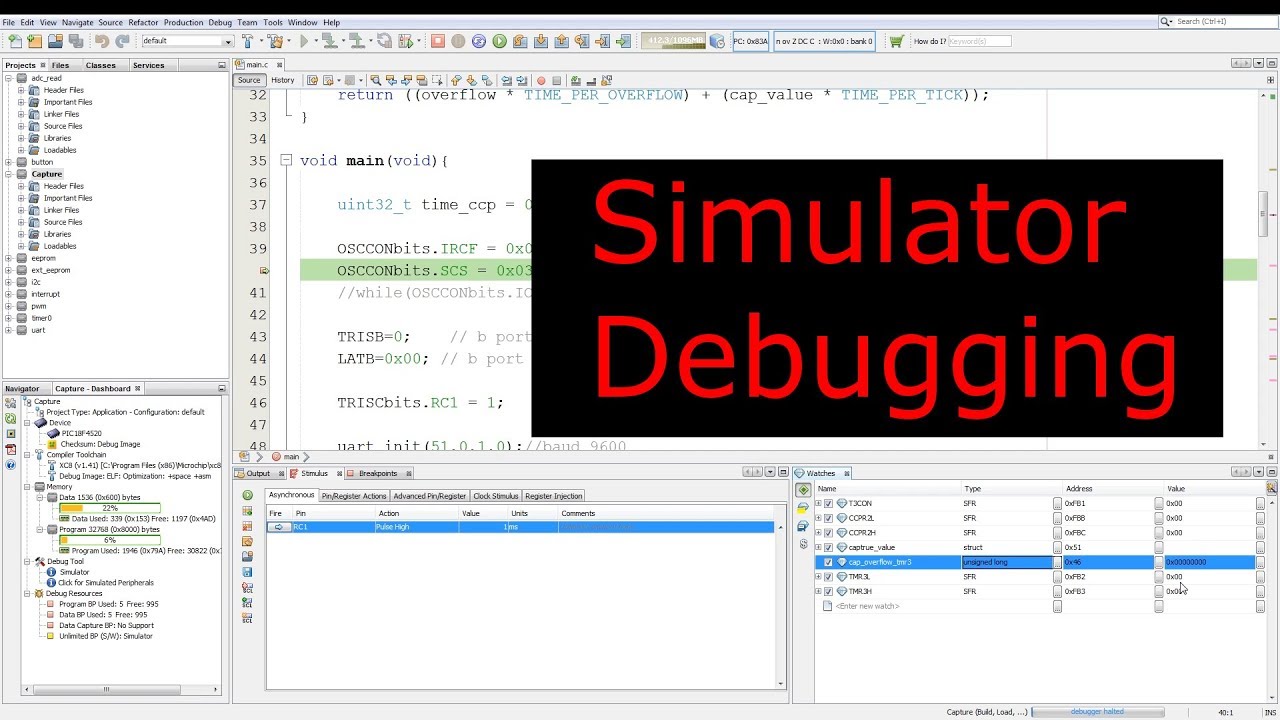Click the Redo toolbar icon
The width and height of the screenshot is (1280, 720).
[122, 41]
